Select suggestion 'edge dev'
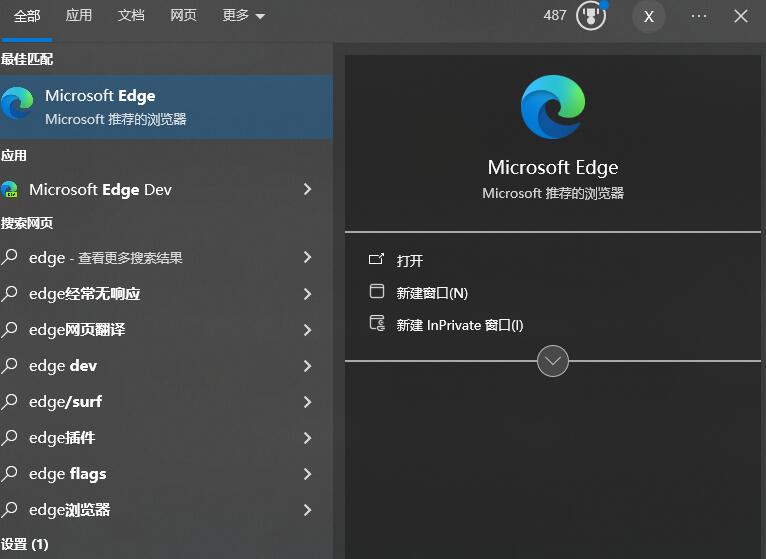Screen dimensions: 766x559 click(x=63, y=366)
